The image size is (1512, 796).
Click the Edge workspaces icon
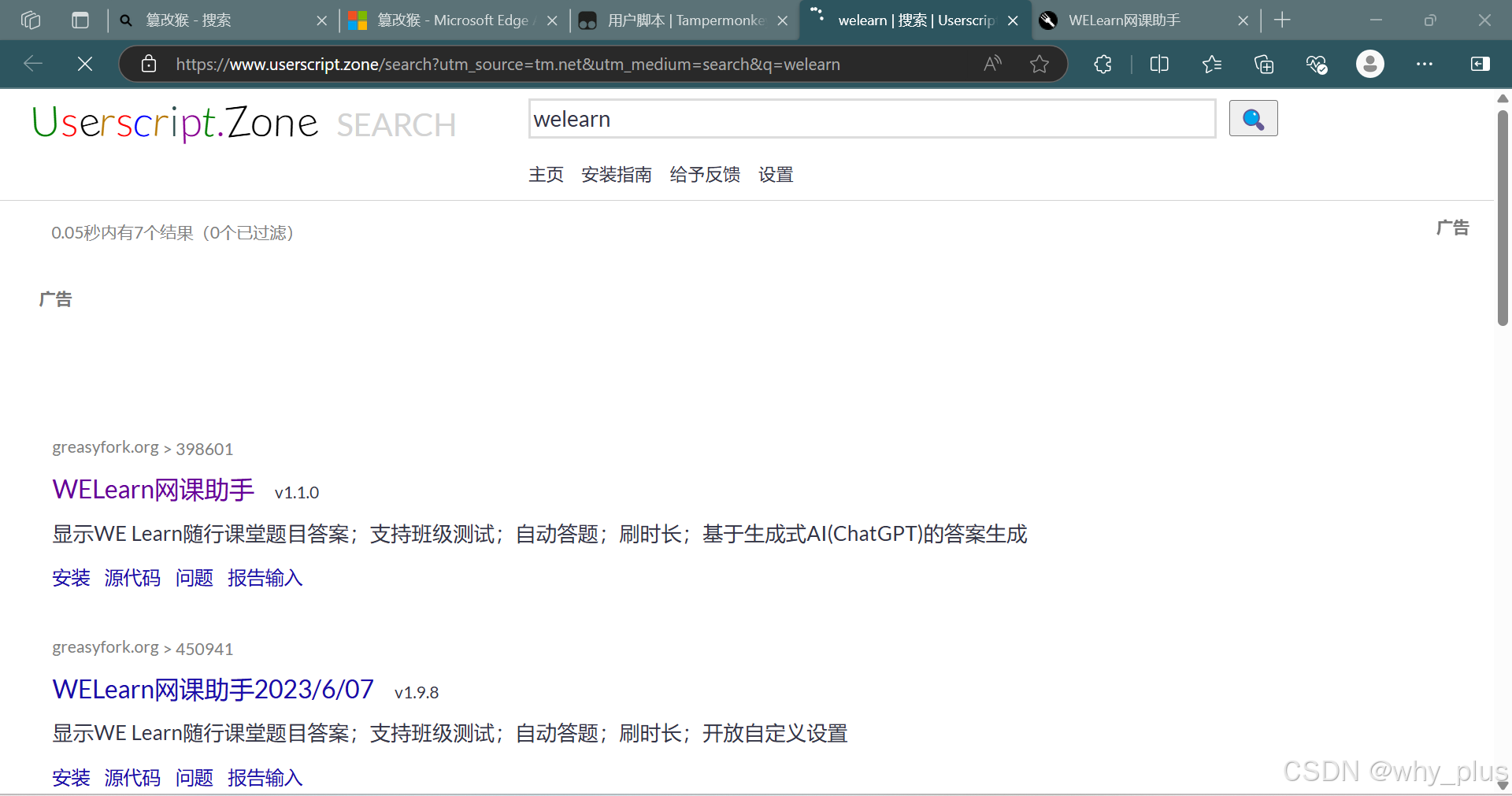[x=31, y=20]
